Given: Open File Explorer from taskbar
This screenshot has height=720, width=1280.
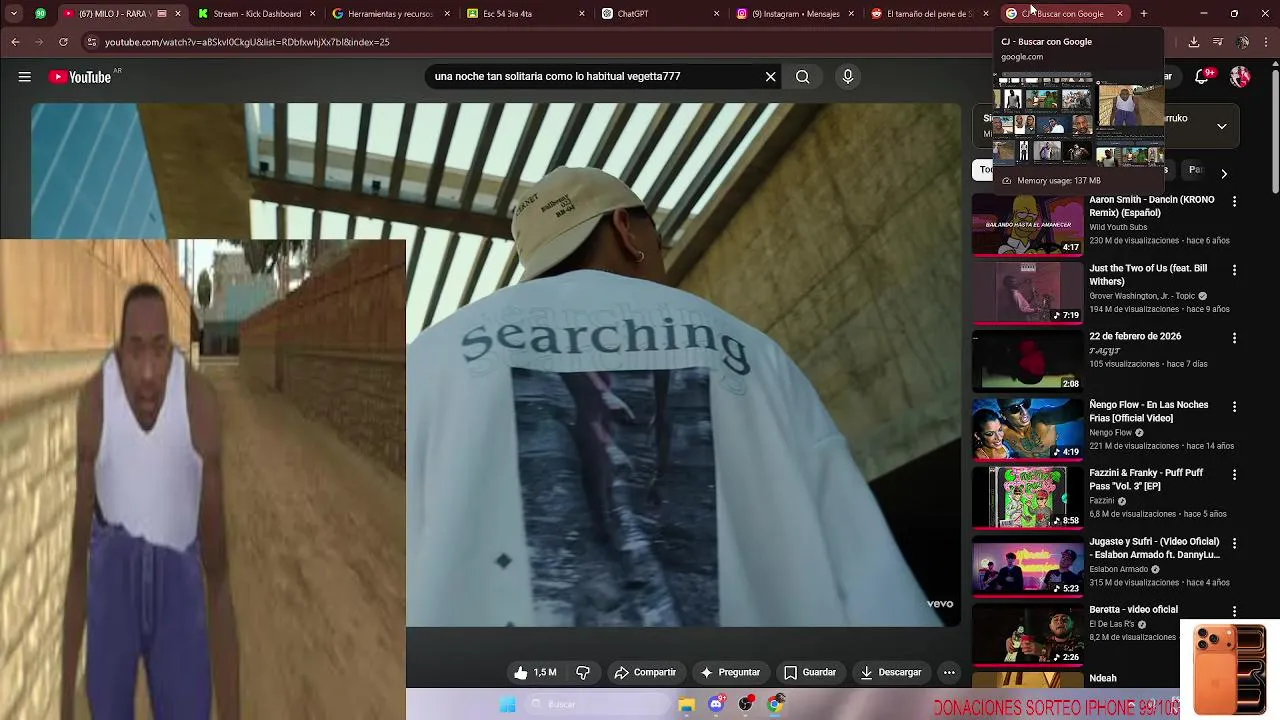Looking at the screenshot, I should coord(686,704).
